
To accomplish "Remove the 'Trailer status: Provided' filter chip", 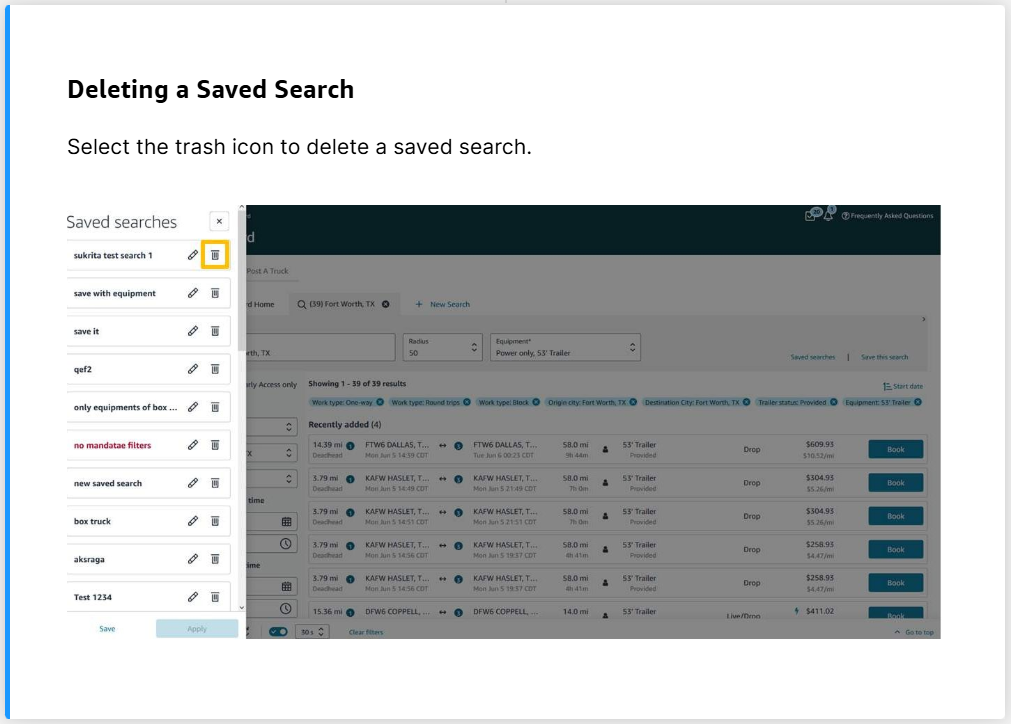I will click(833, 402).
